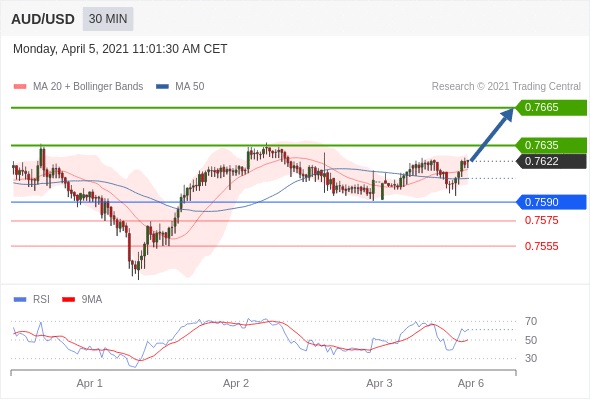Viewport: 590px width, 400px height.
Task: Click the 0.7555 support level label
Action: point(541,246)
